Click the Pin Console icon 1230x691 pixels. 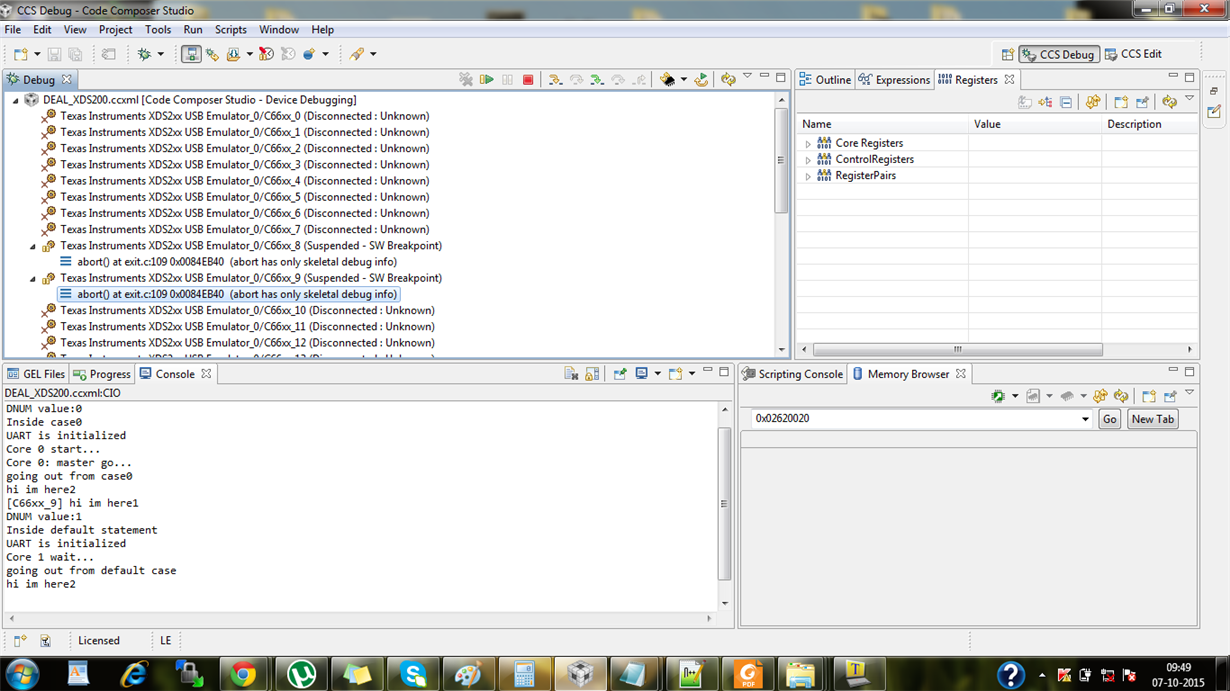(620, 374)
